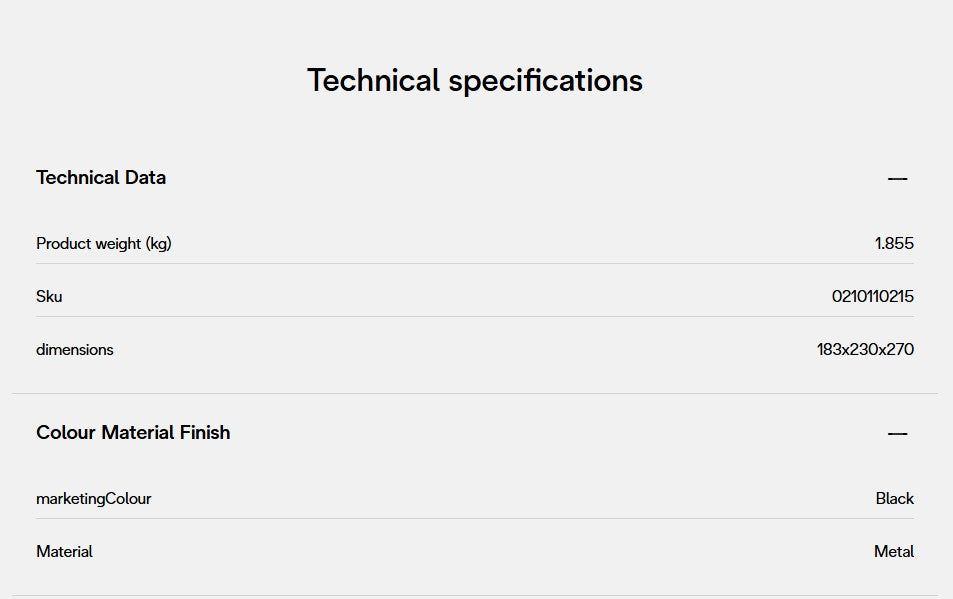Click the divider line below Product weight row
Viewport: 953px width, 599px height.
[x=475, y=264]
